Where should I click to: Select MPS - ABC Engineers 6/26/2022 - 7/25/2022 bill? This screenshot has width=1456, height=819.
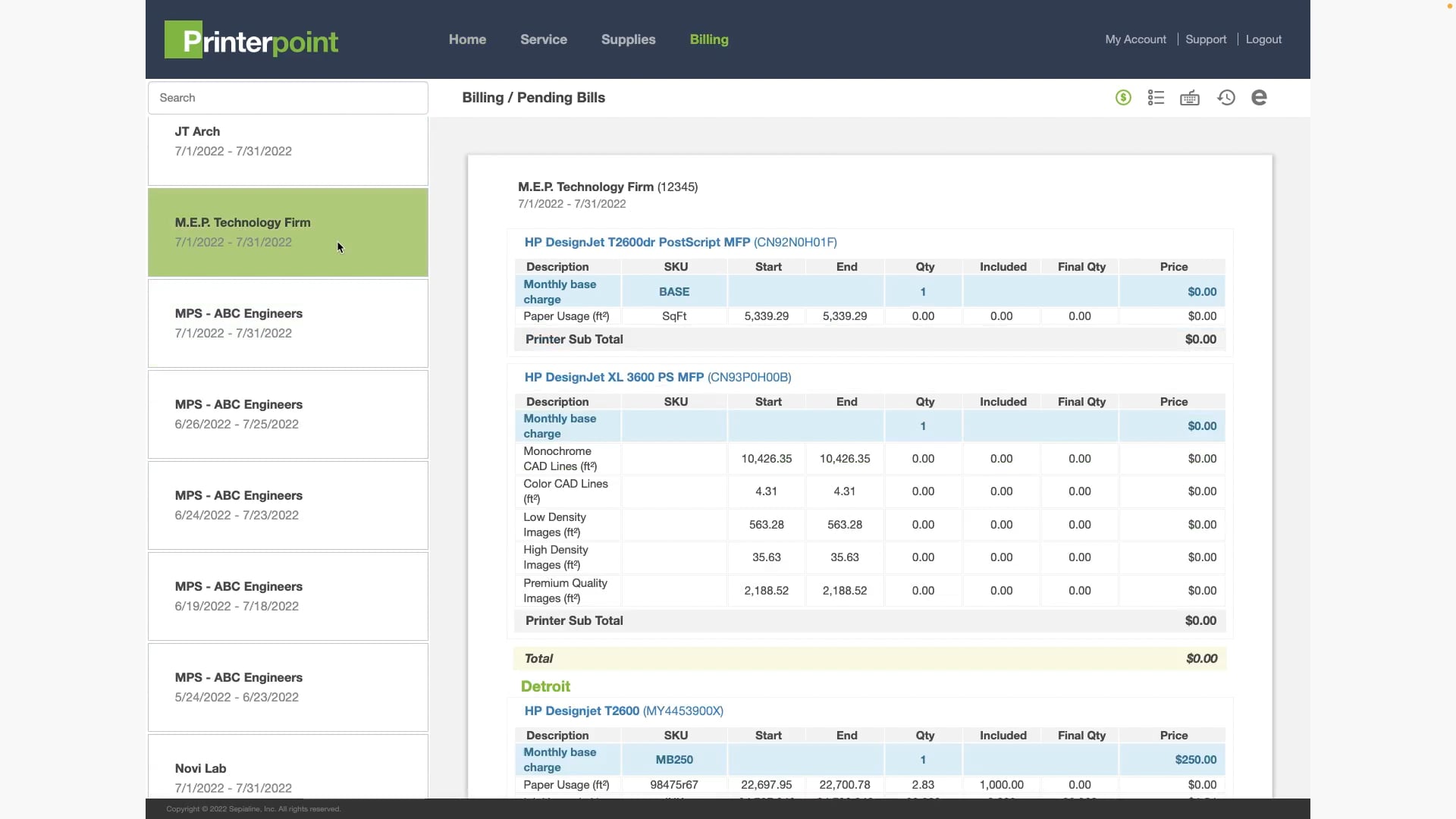click(x=288, y=414)
